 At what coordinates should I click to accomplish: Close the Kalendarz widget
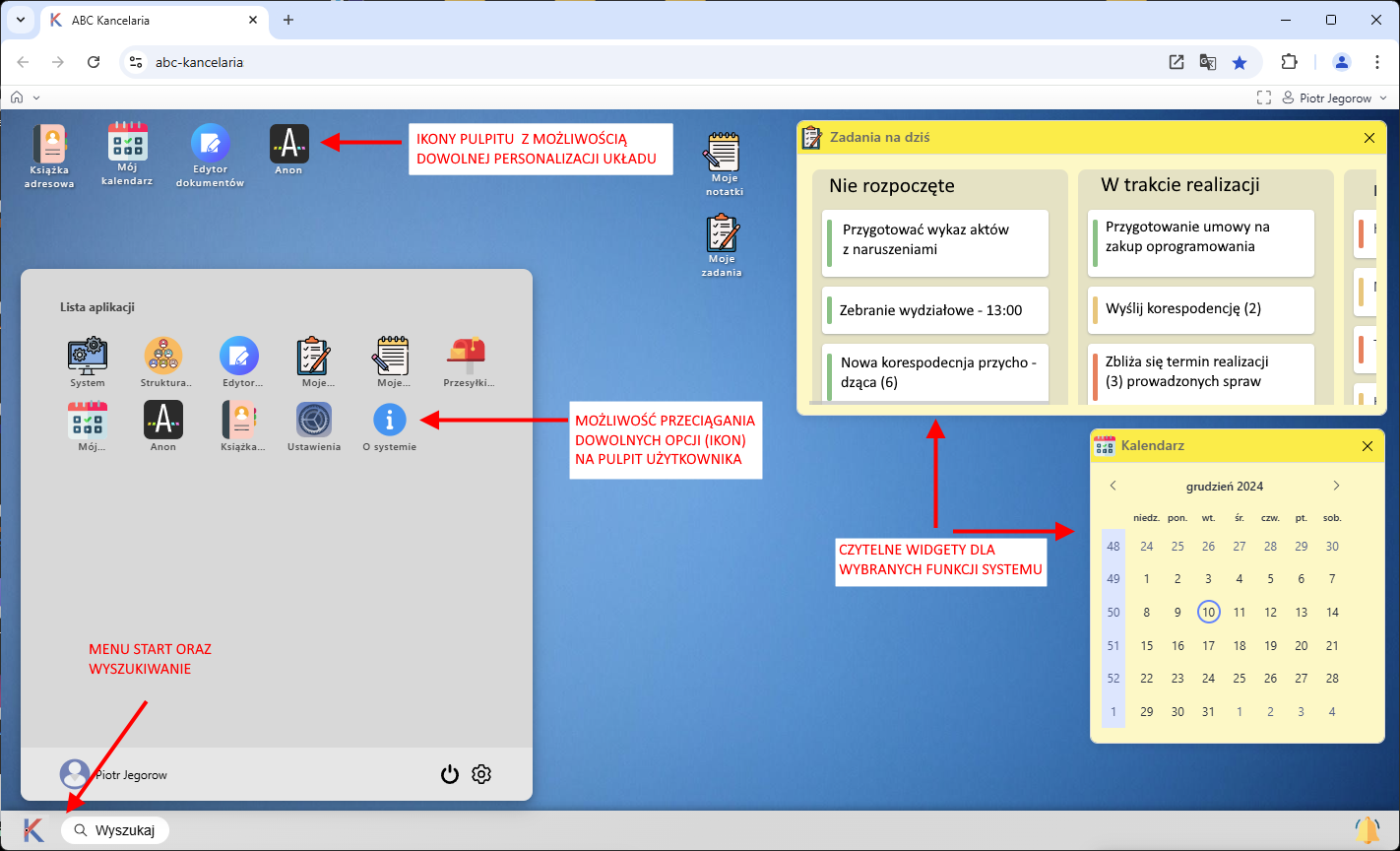[x=1367, y=446]
